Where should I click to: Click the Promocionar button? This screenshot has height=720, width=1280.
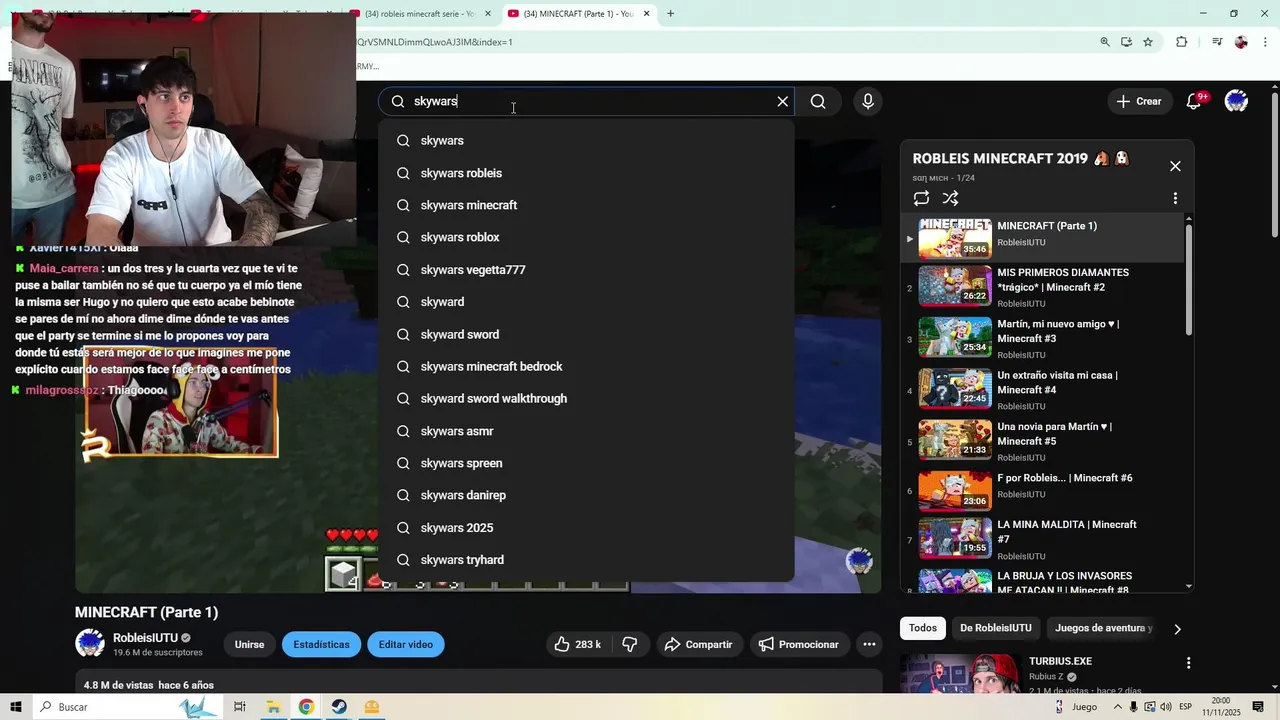798,645
